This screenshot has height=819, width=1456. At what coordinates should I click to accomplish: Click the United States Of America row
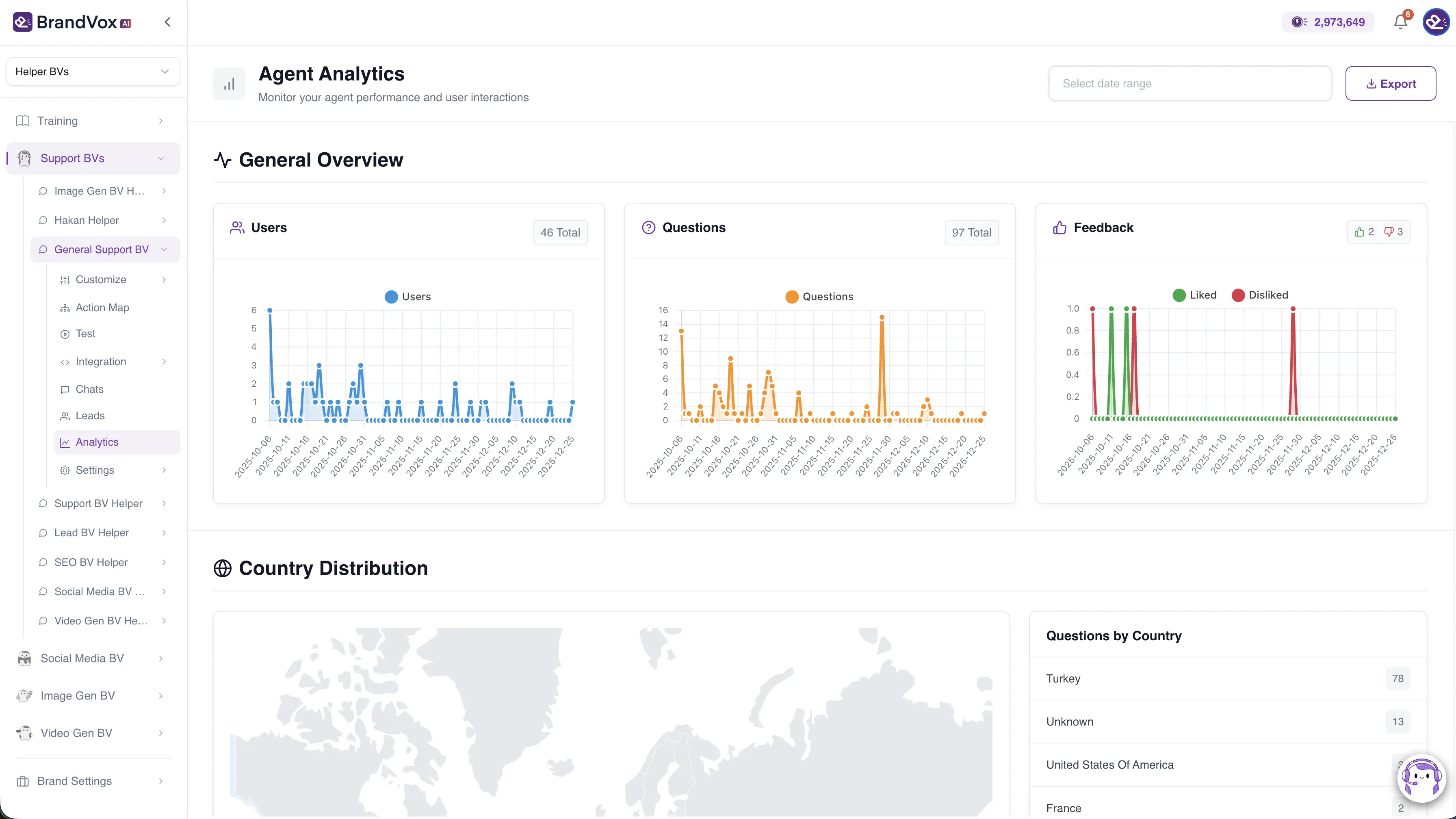[x=1228, y=765]
